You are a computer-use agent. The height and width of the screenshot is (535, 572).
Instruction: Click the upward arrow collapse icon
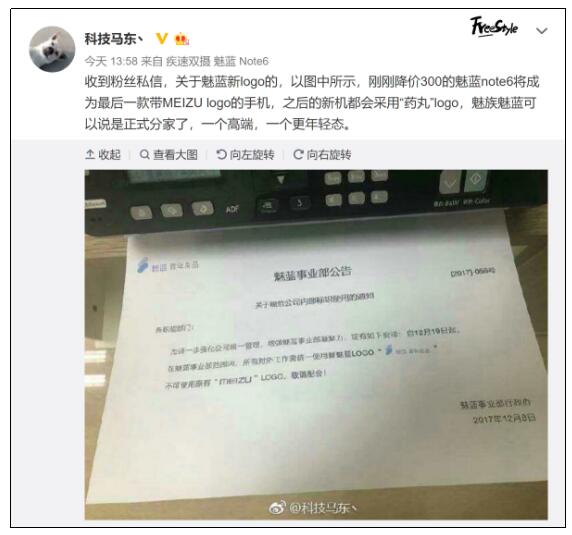(90, 155)
